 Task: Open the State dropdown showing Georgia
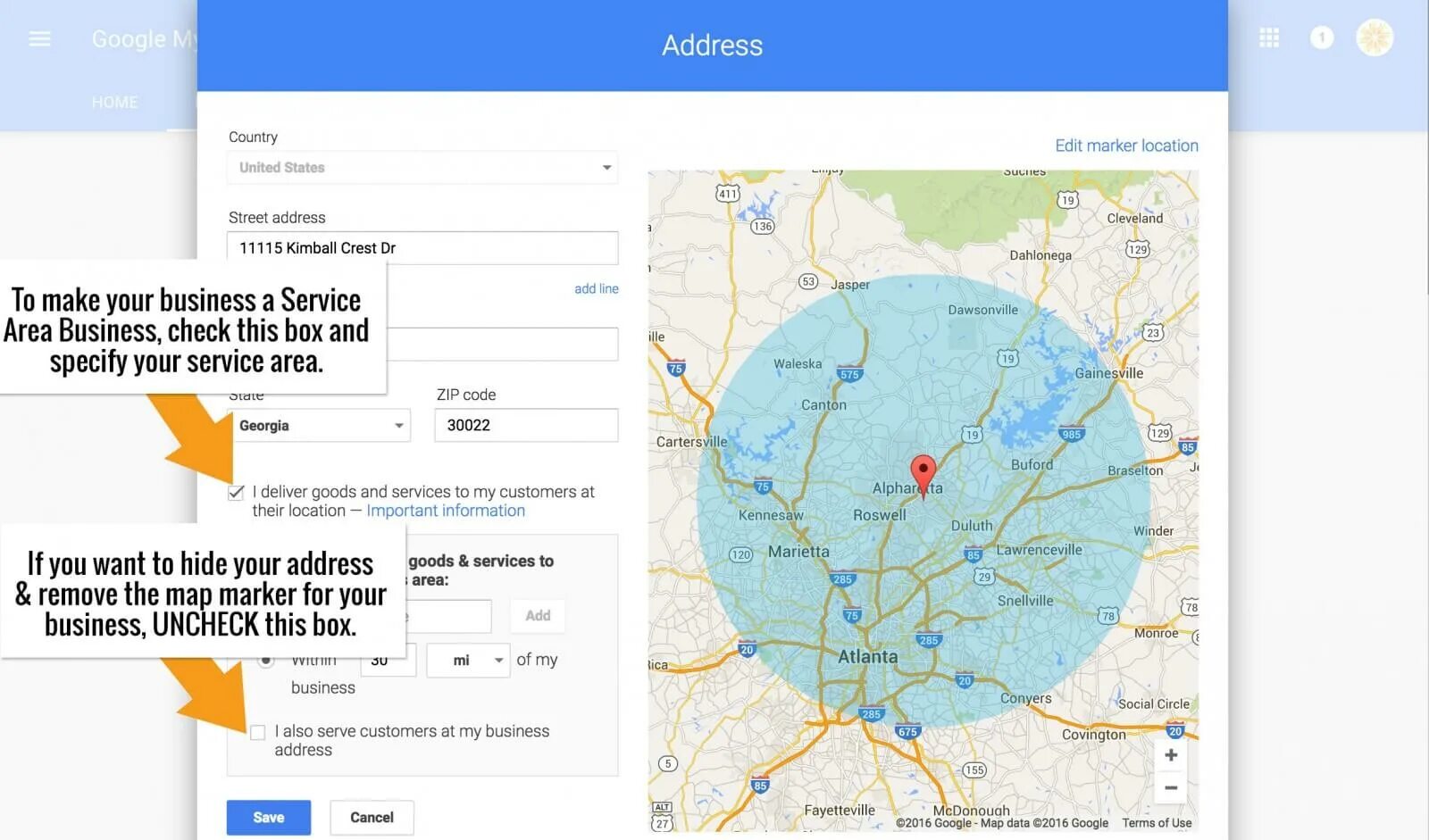tap(319, 426)
